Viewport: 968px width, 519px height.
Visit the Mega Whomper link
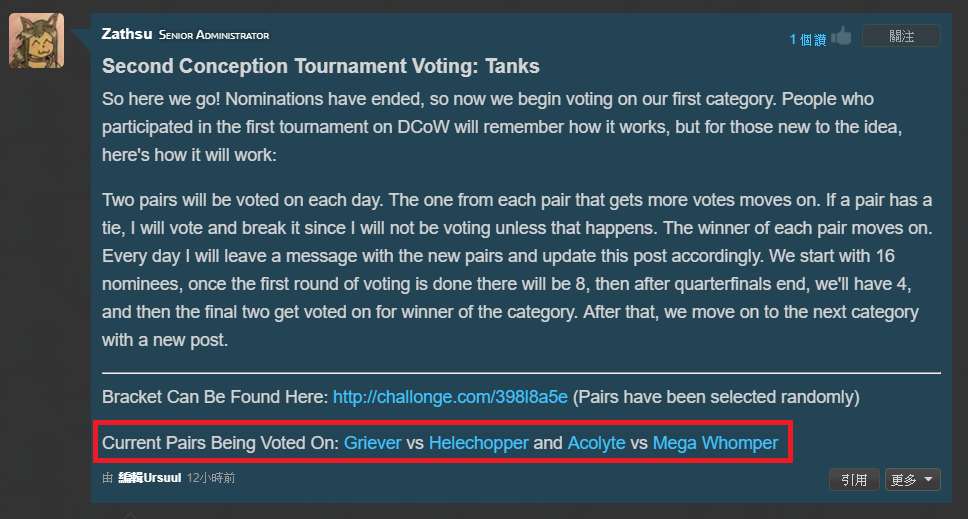pyautogui.click(x=715, y=442)
